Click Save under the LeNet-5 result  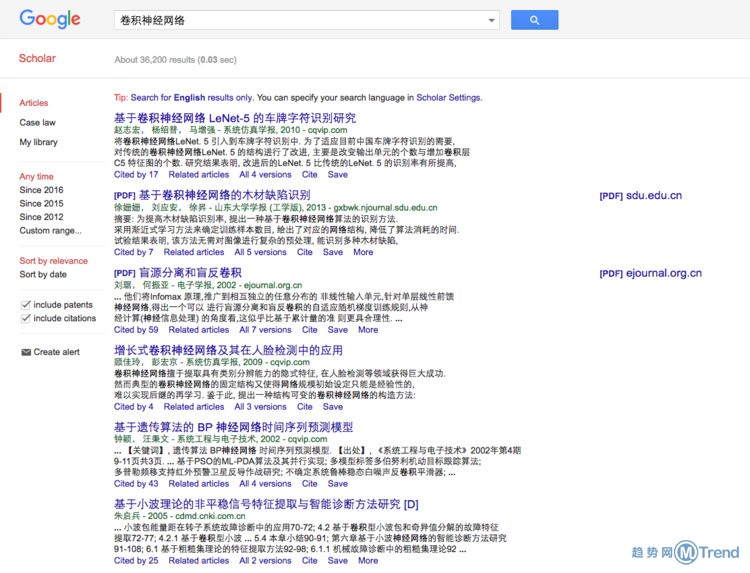(x=338, y=175)
